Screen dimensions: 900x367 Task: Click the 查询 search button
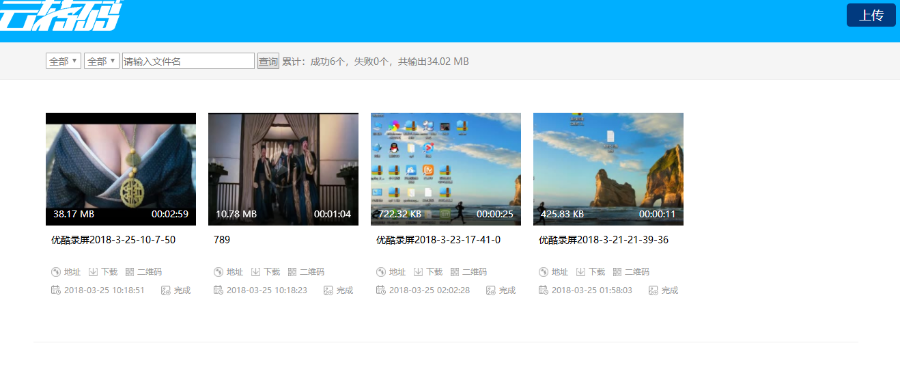point(268,61)
